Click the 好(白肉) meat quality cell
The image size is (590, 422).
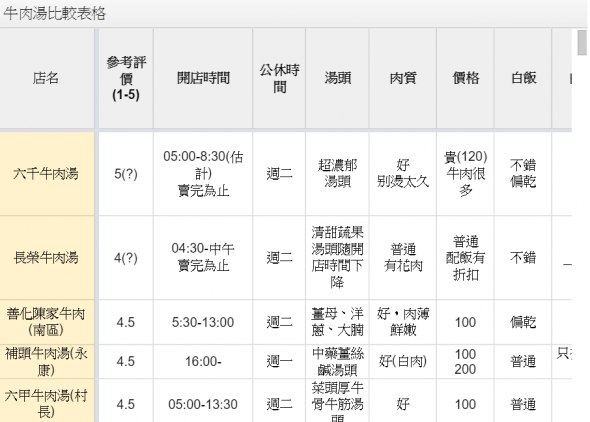[x=403, y=361]
